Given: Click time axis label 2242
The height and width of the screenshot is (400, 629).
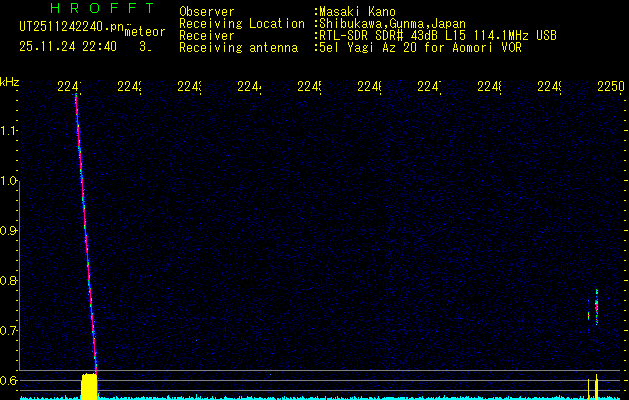Looking at the screenshot, I should point(129,86).
